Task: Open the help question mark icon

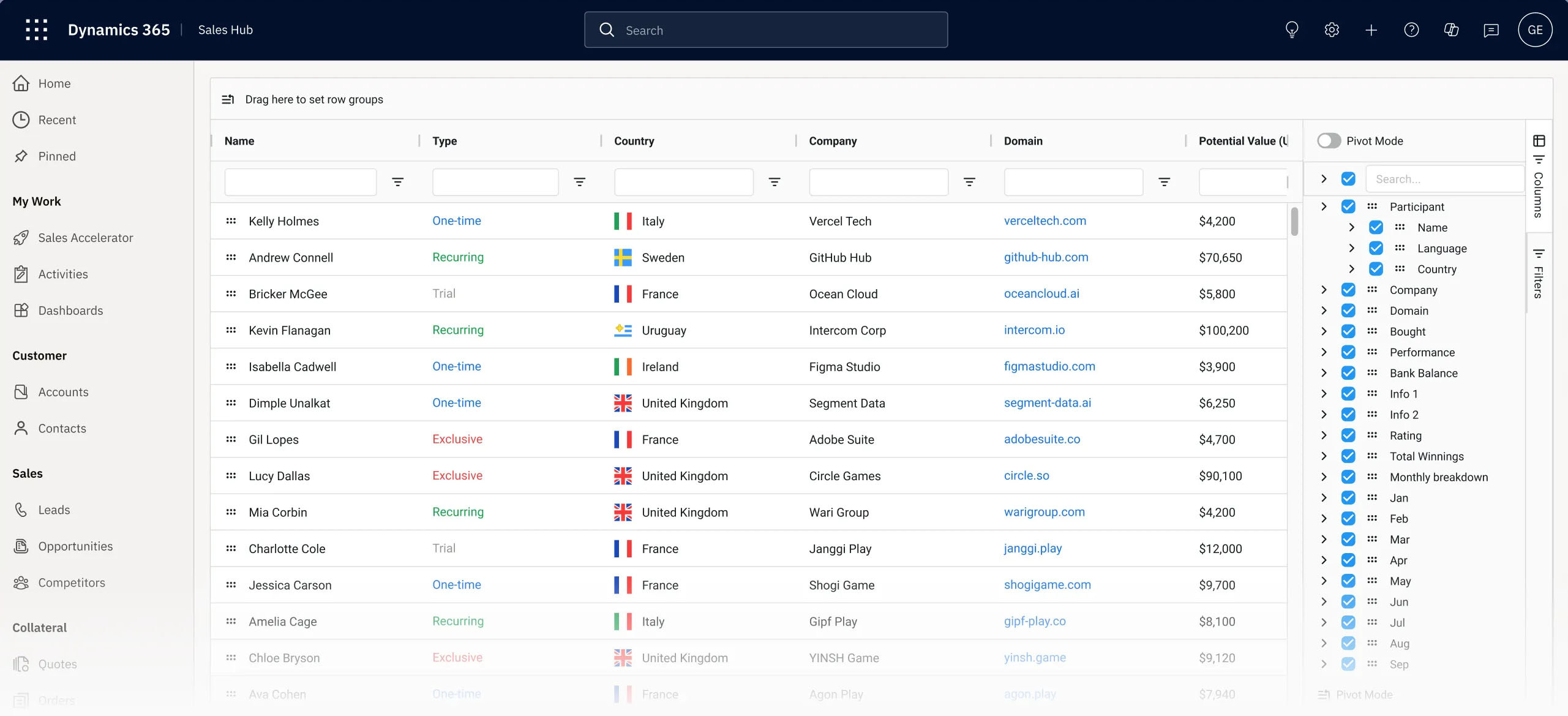Action: point(1411,29)
